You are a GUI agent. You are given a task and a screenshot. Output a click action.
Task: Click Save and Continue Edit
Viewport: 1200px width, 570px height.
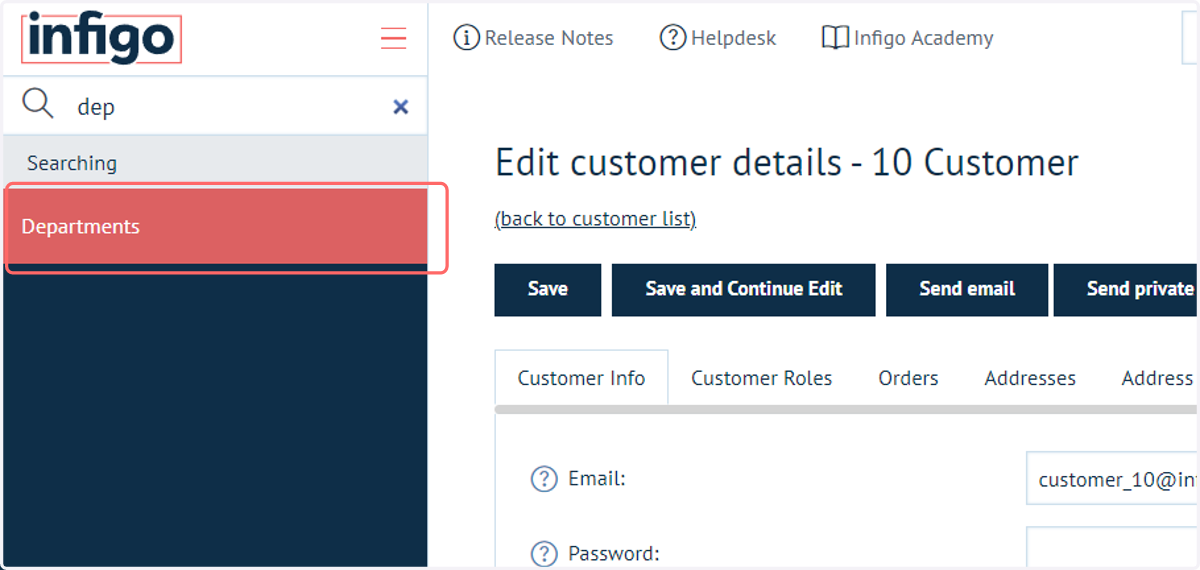click(744, 290)
